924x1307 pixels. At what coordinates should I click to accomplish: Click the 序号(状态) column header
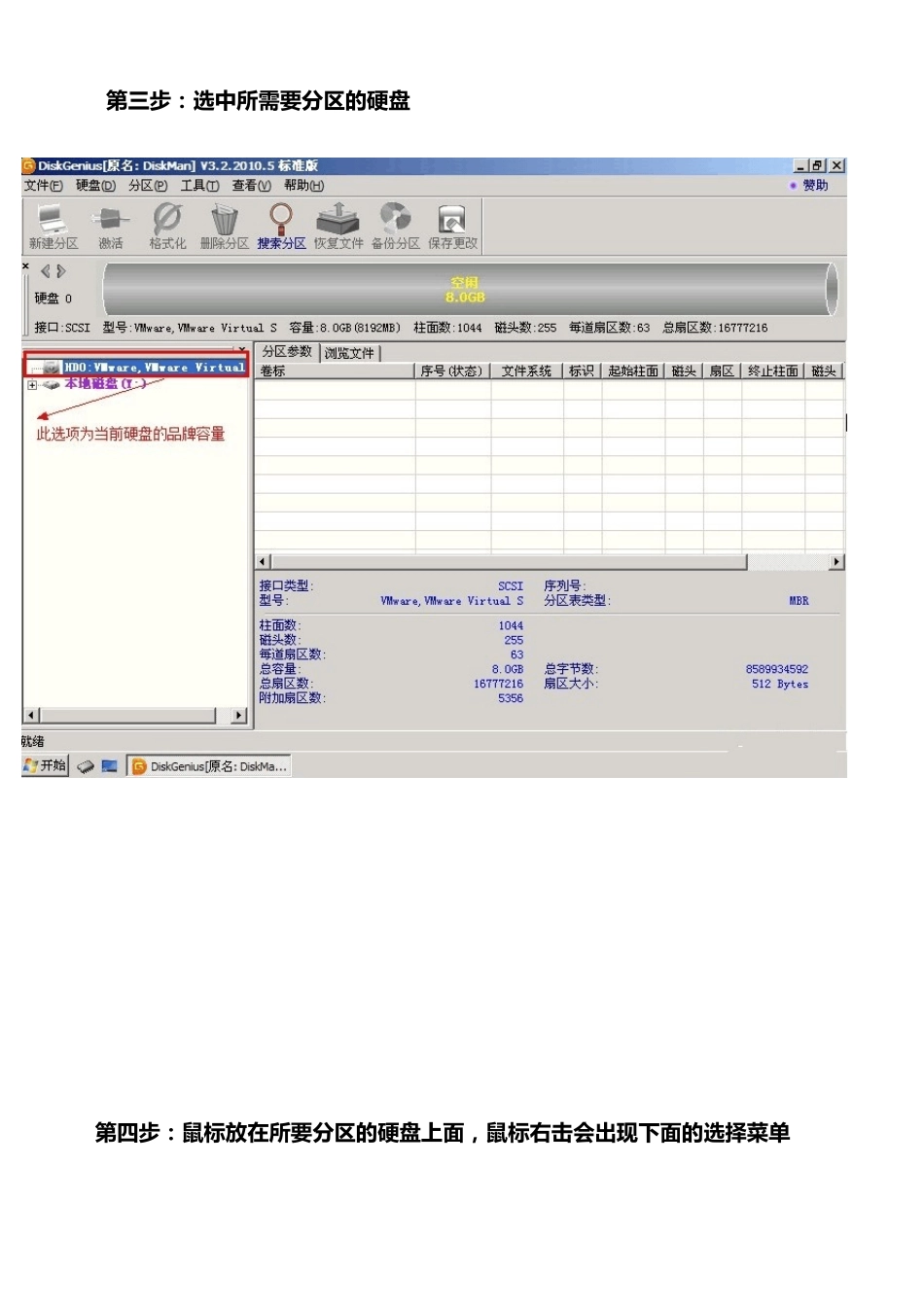452,371
